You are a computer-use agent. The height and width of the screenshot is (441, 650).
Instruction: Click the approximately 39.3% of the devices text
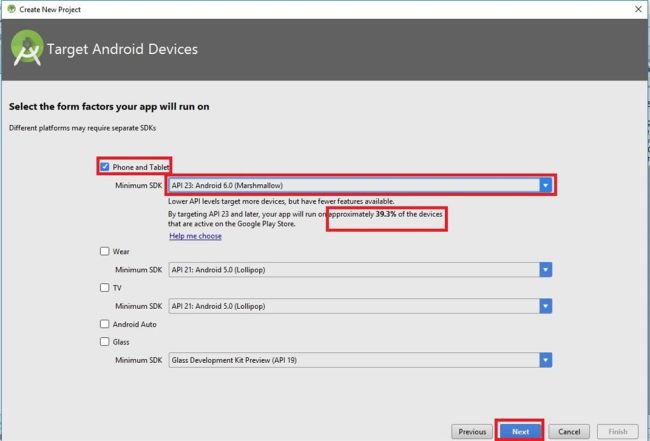tap(386, 214)
